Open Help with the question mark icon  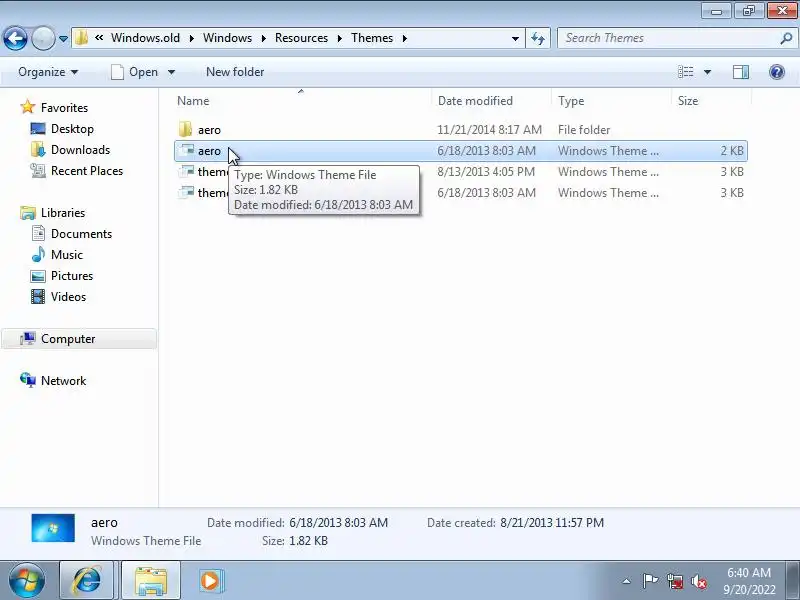coord(777,72)
